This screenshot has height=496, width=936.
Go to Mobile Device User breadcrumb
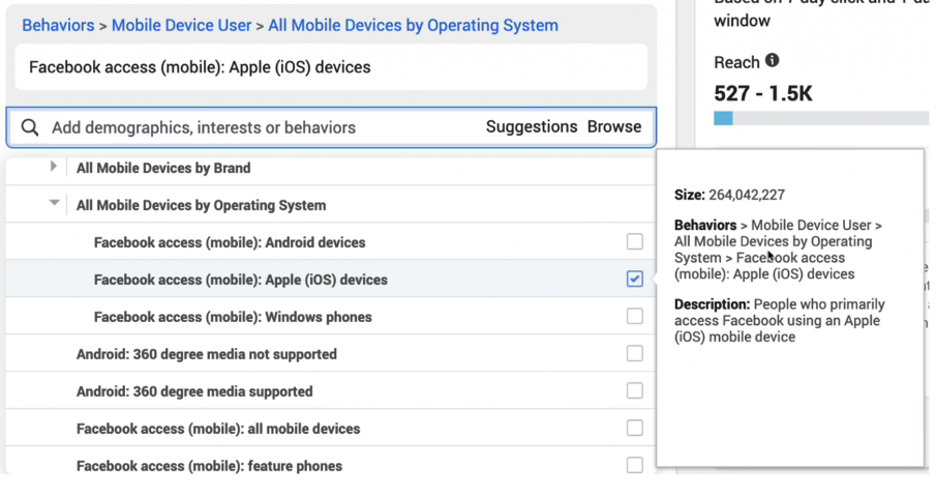[x=181, y=26]
